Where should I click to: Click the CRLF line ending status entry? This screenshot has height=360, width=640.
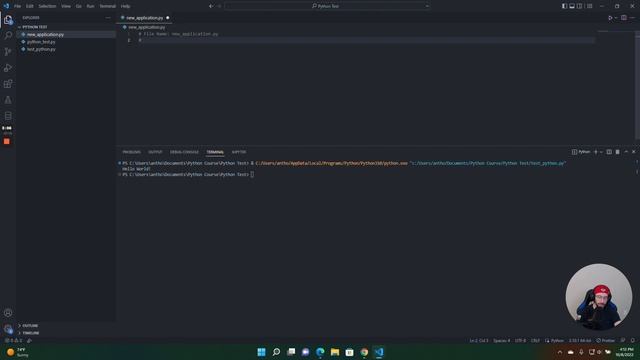(536, 340)
